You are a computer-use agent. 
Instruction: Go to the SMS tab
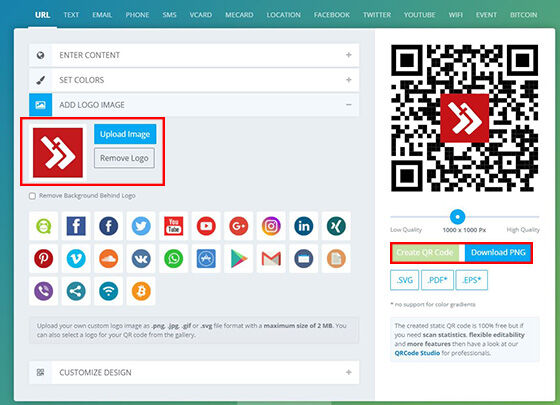coord(169,15)
